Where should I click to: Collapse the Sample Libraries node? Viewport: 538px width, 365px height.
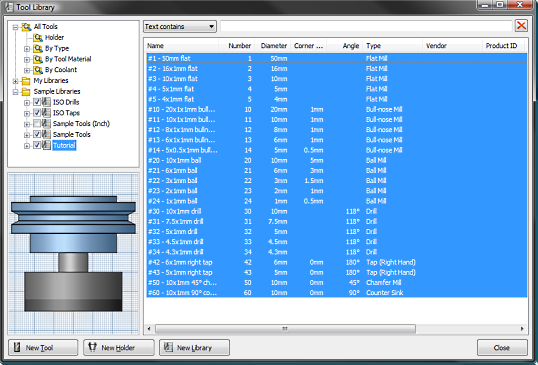15,92
